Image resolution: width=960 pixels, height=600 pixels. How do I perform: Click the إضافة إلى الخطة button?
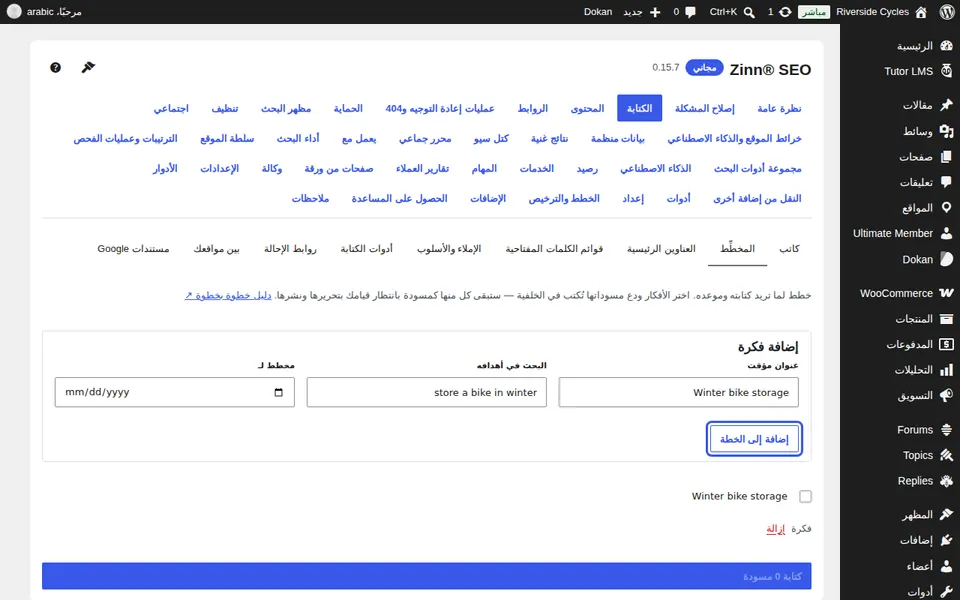pyautogui.click(x=754, y=439)
